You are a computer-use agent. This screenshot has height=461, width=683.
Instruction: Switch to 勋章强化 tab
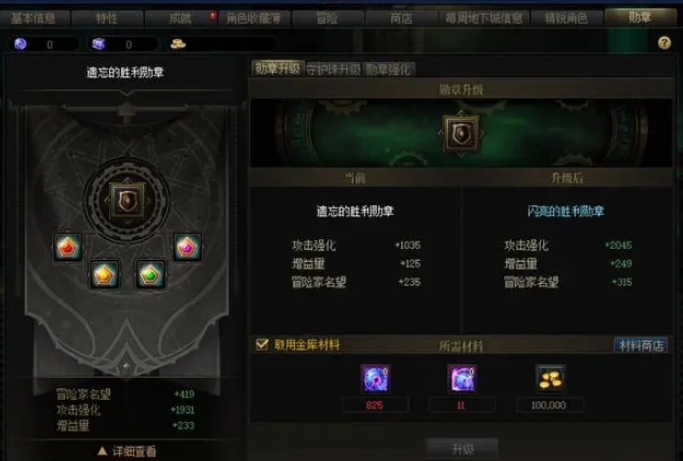(x=388, y=69)
